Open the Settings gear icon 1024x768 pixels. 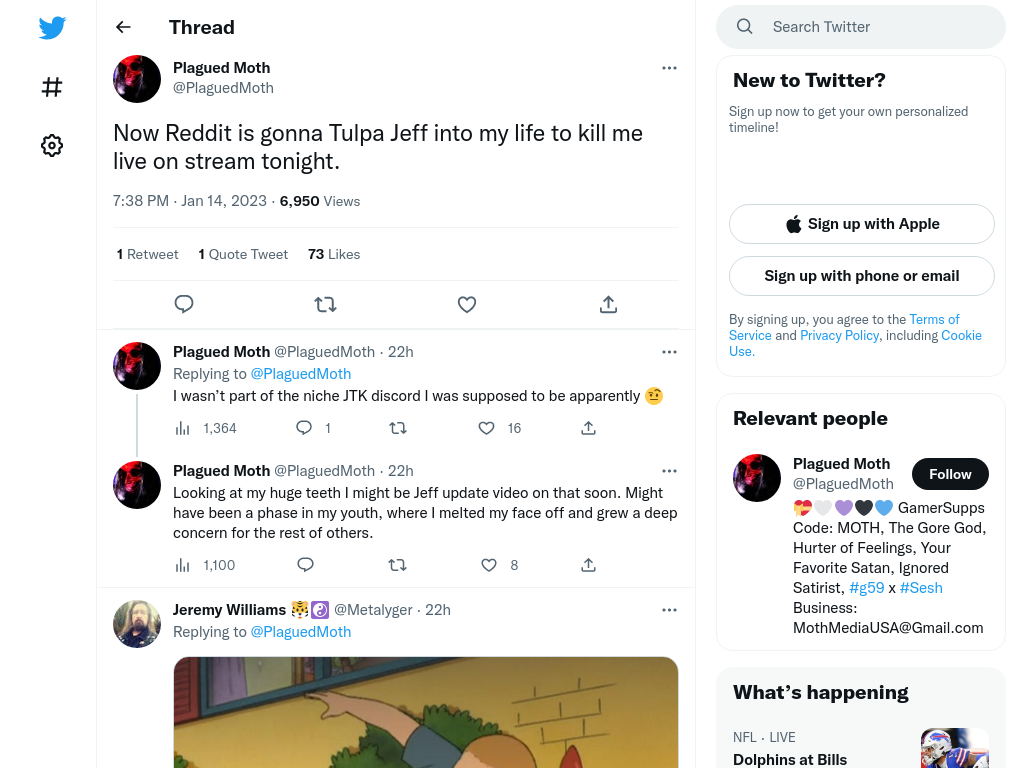coord(52,145)
